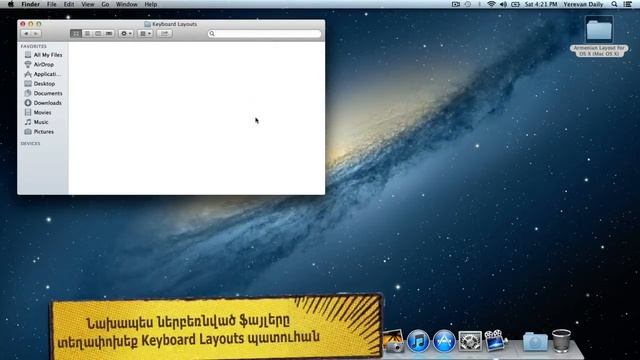Click the Finder window search field
The image size is (640, 360).
(264, 34)
